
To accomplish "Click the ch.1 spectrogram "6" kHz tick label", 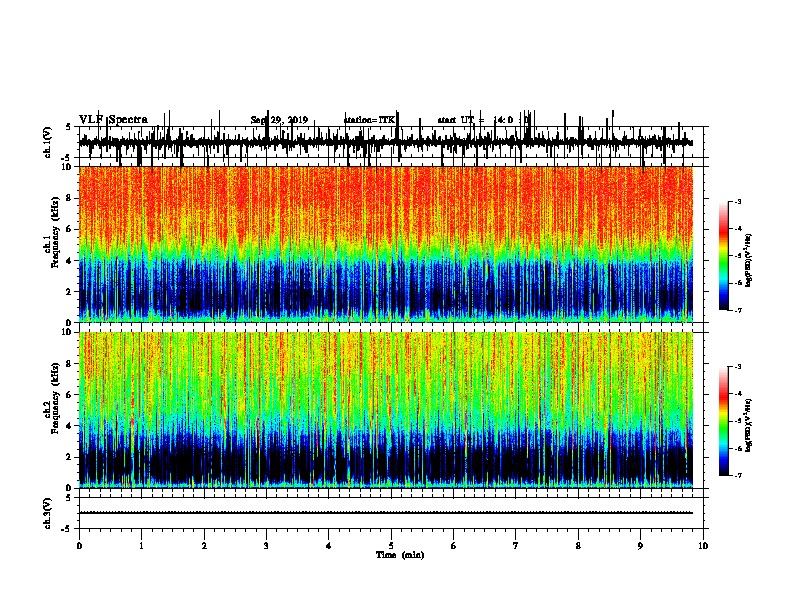I will click(x=70, y=229).
